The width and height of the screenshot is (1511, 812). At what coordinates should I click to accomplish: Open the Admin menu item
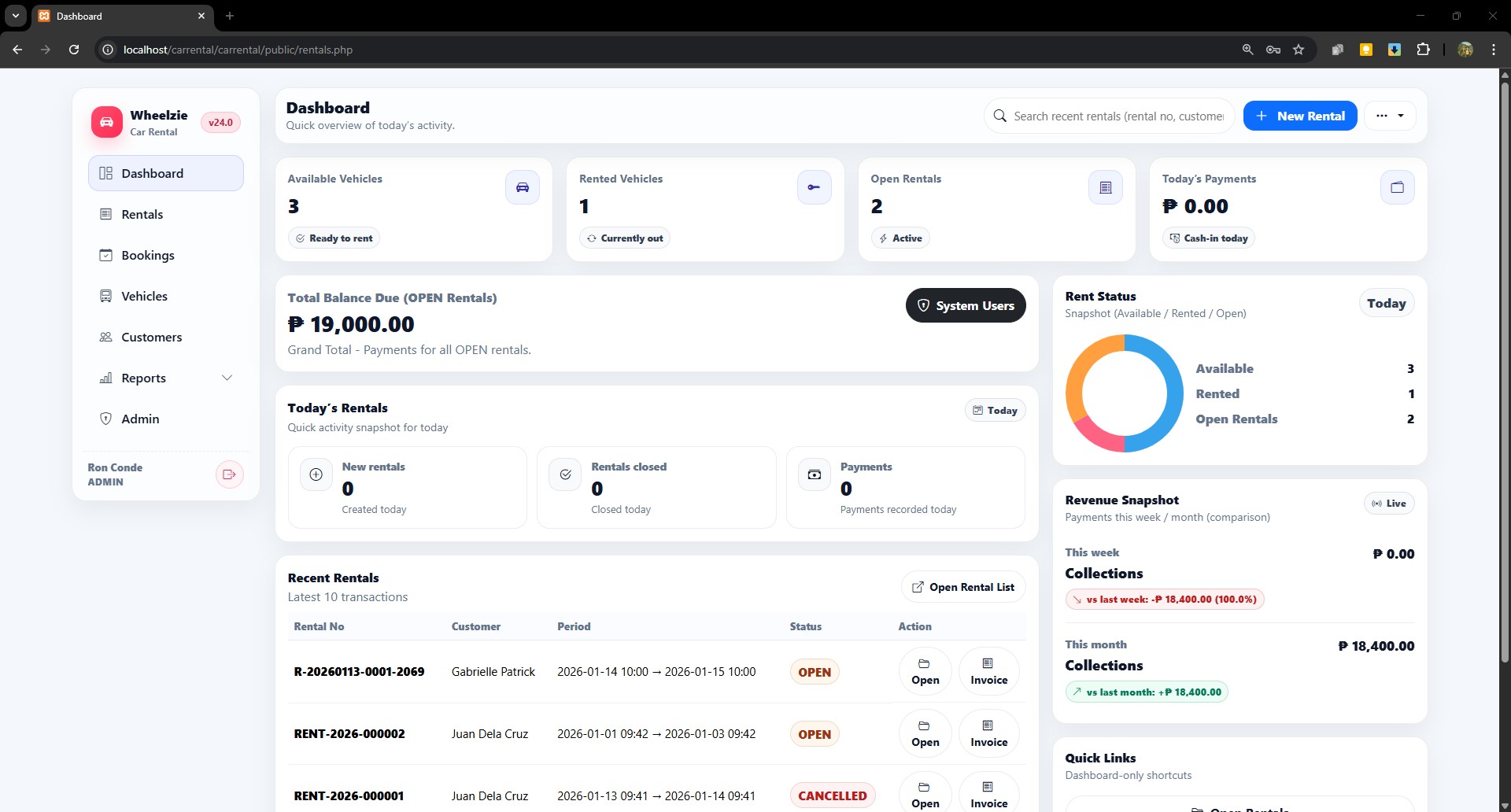tap(140, 419)
